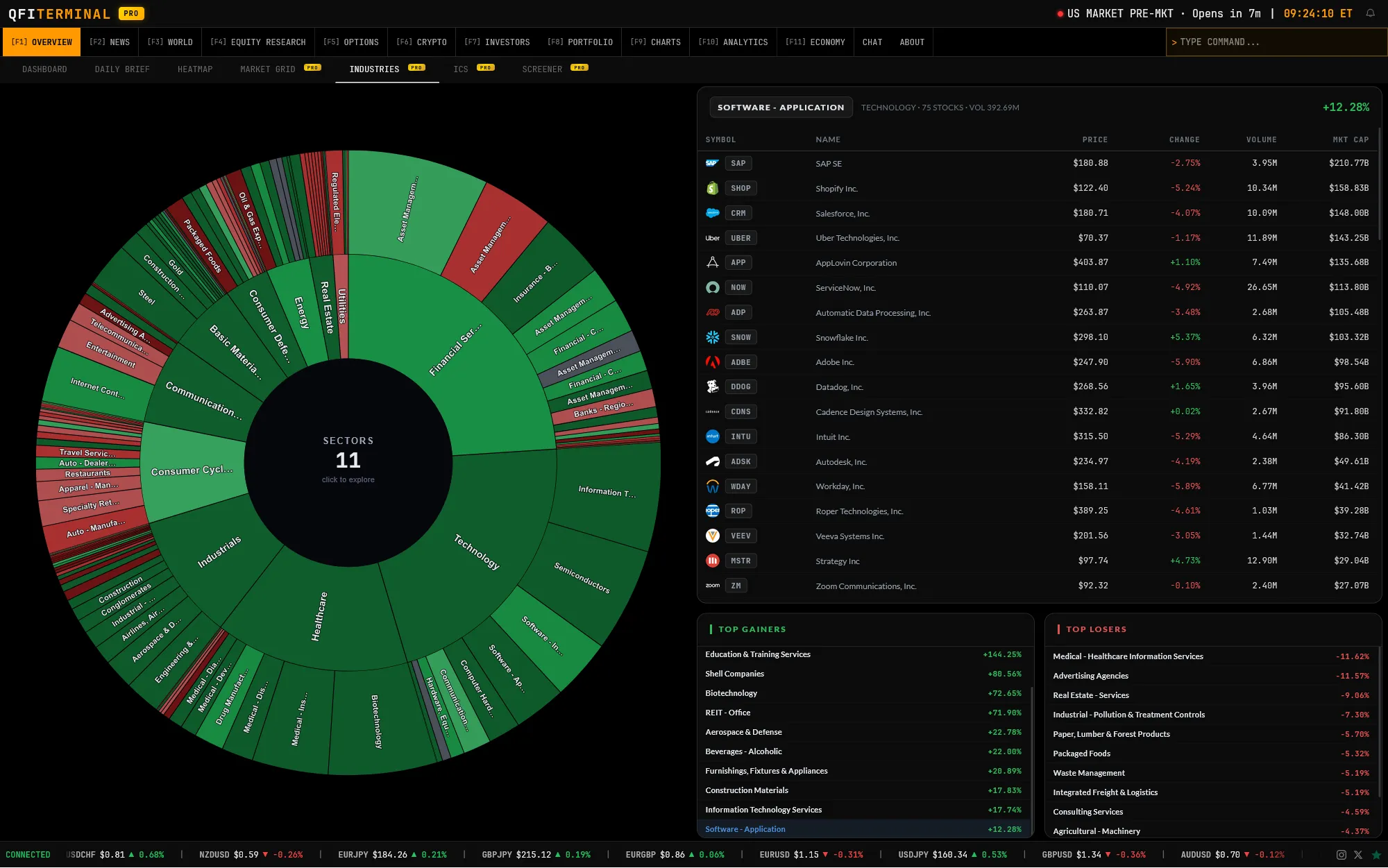Open the F6 Crypto menu
Screen dimensions: 1388x868
[421, 42]
